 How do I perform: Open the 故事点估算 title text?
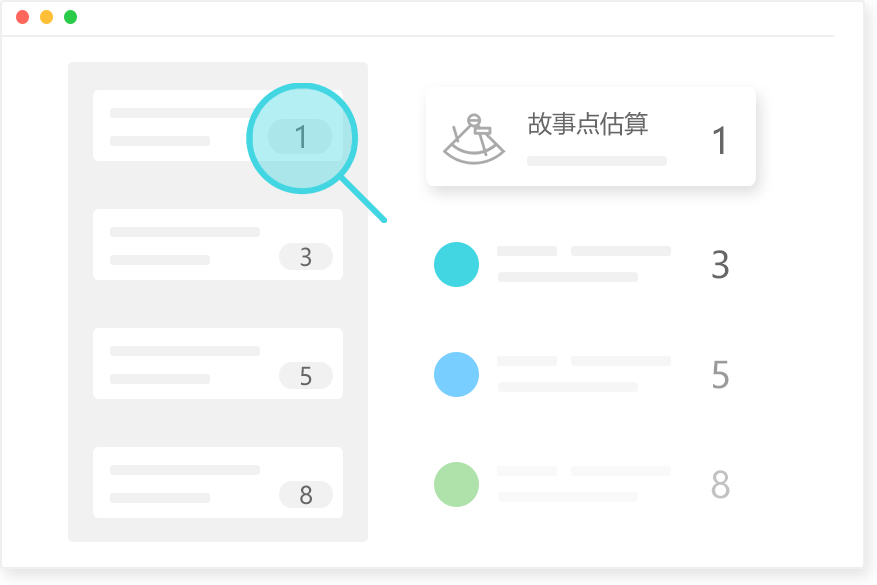588,124
